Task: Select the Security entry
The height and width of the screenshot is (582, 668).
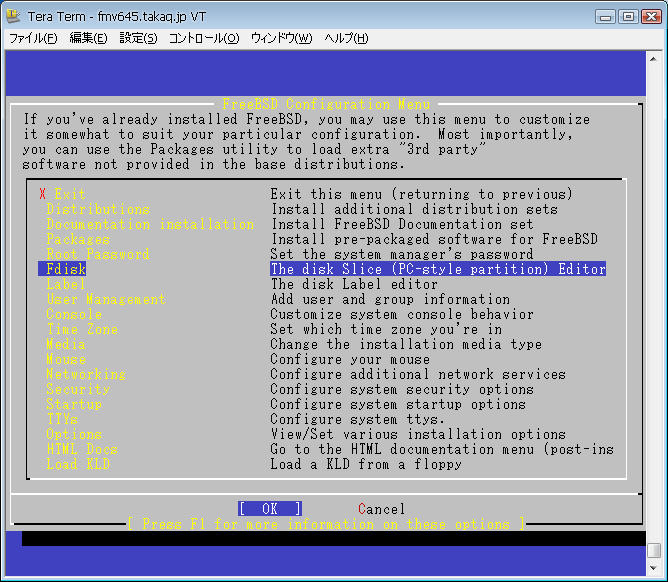Action: pyautogui.click(x=78, y=389)
